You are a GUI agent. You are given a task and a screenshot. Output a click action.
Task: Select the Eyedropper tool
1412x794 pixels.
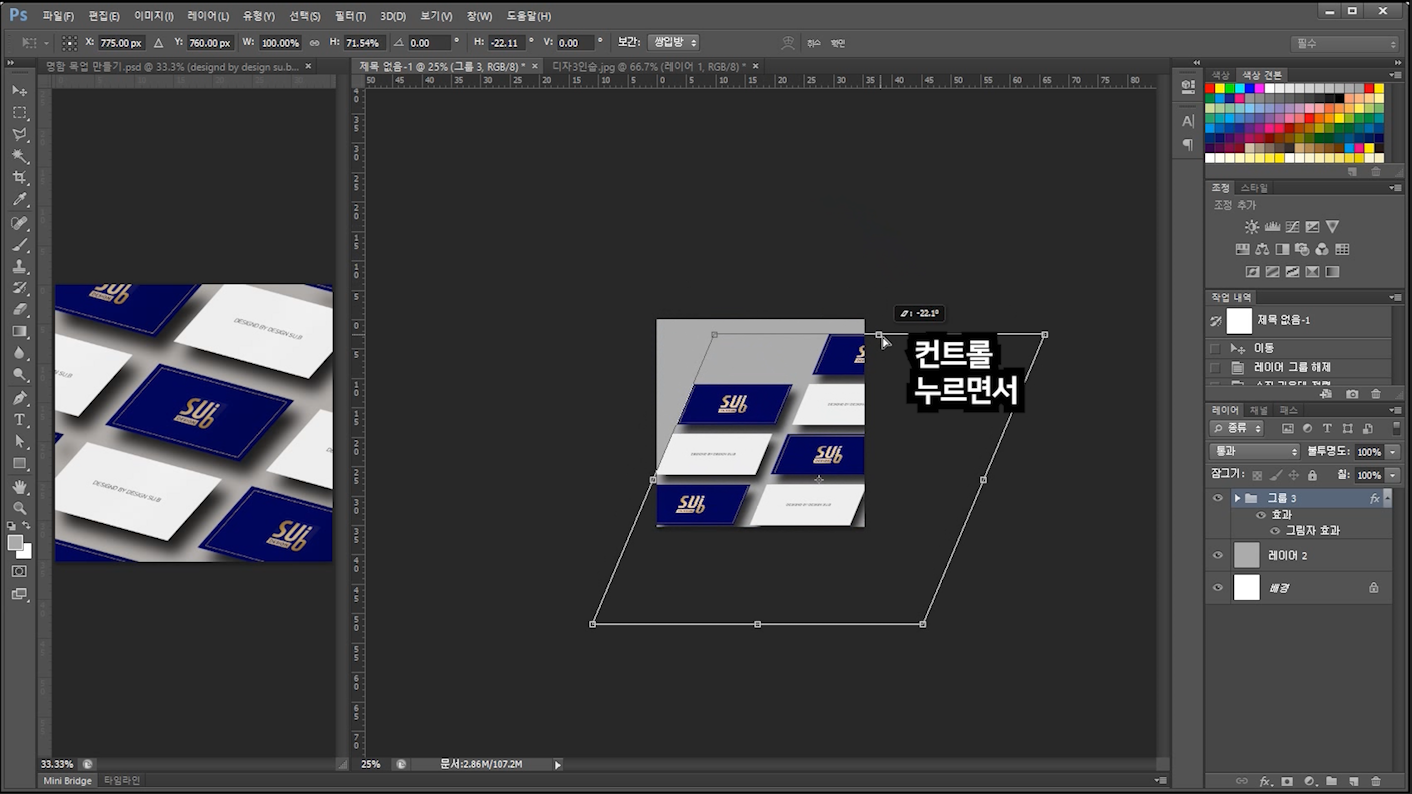20,201
